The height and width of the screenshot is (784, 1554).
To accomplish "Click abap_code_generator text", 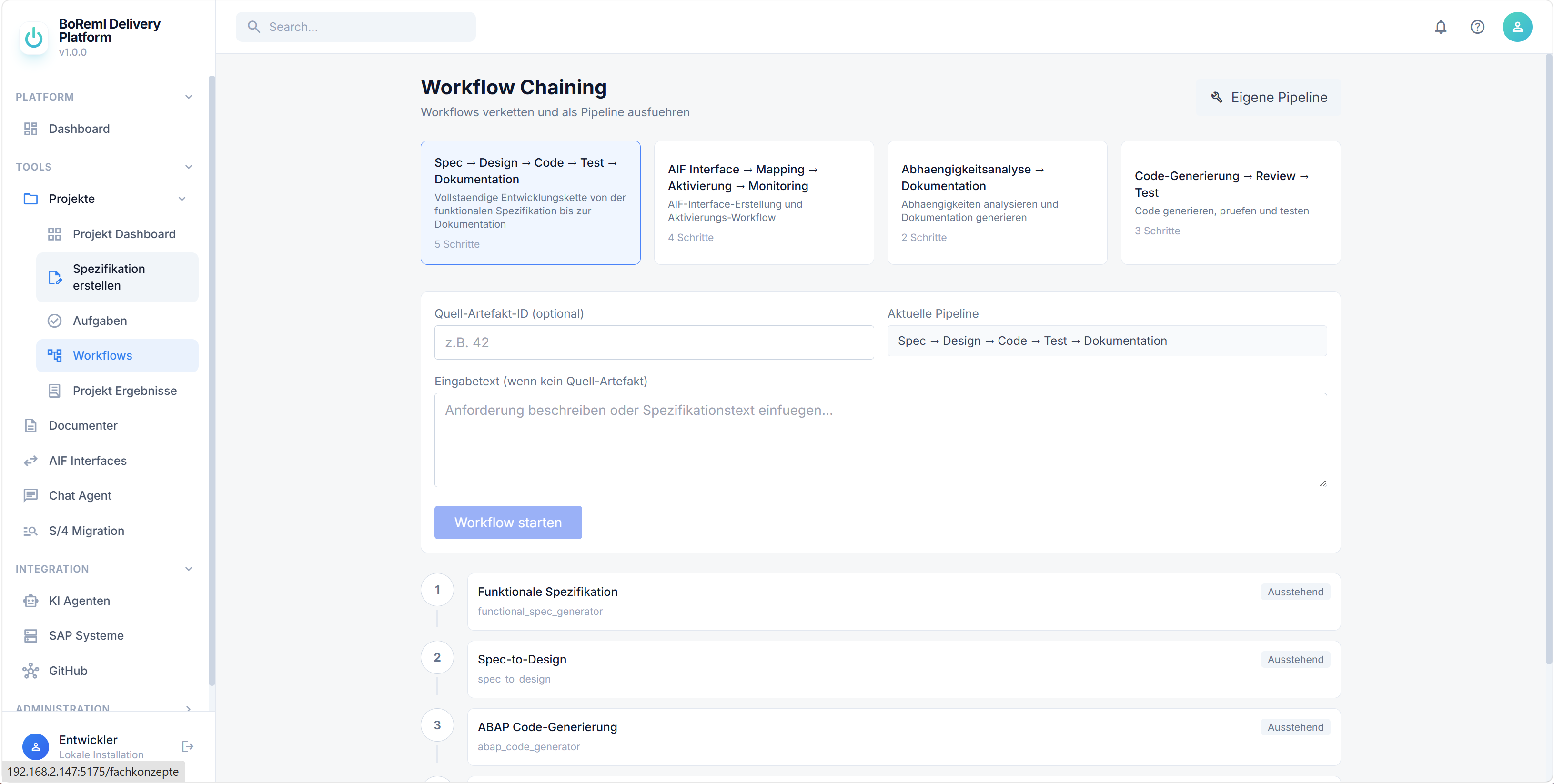I will [528, 746].
